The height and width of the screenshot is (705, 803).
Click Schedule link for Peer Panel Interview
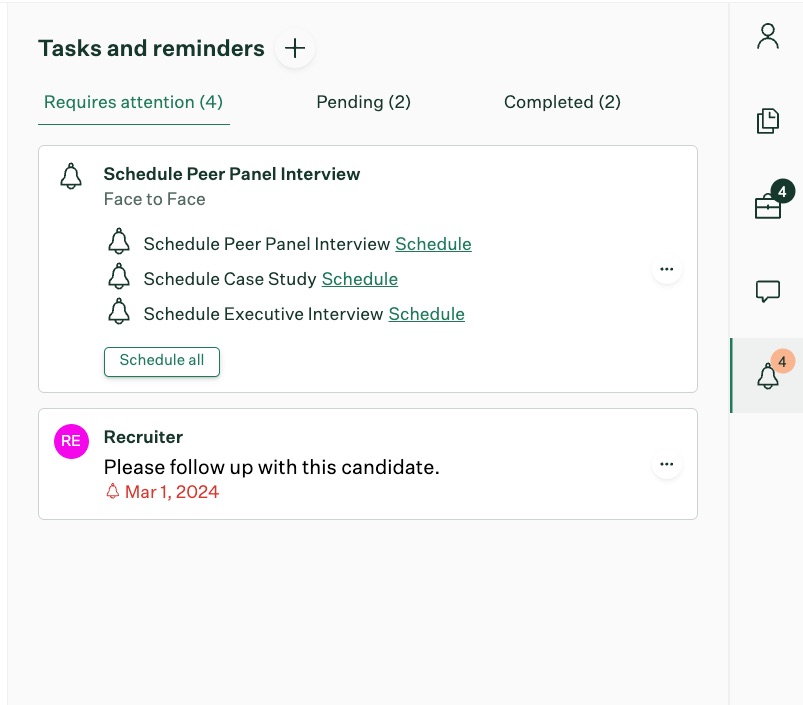tap(433, 244)
